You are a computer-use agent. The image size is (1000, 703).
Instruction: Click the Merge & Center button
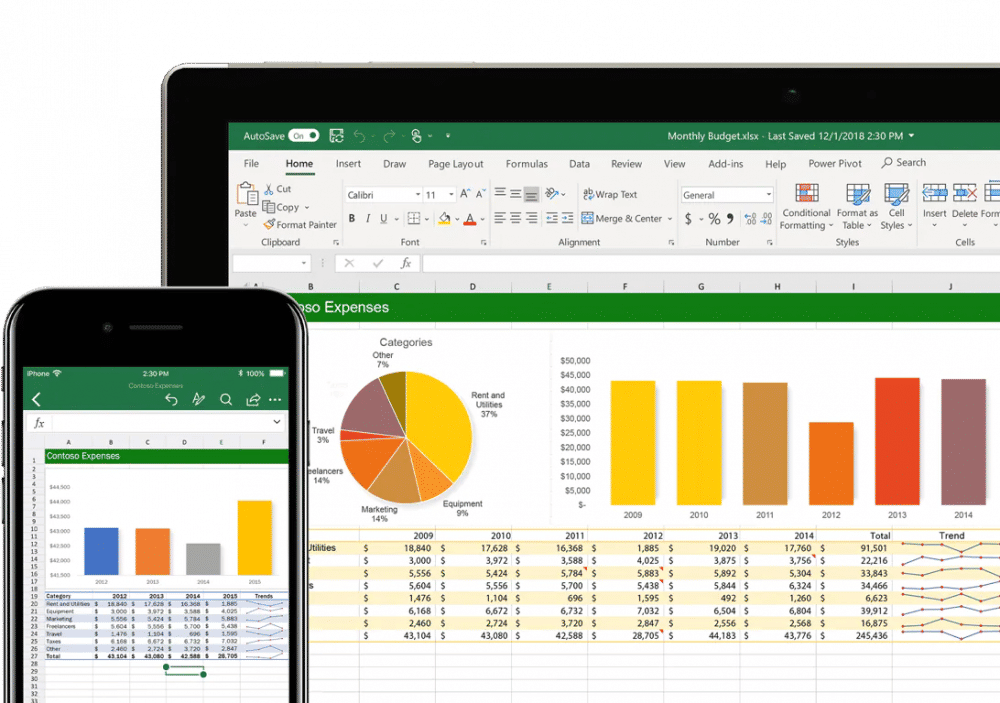[622, 218]
